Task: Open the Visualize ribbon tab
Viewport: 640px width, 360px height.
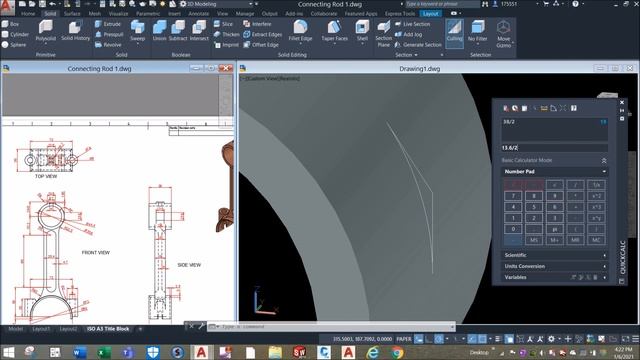Action: click(118, 13)
